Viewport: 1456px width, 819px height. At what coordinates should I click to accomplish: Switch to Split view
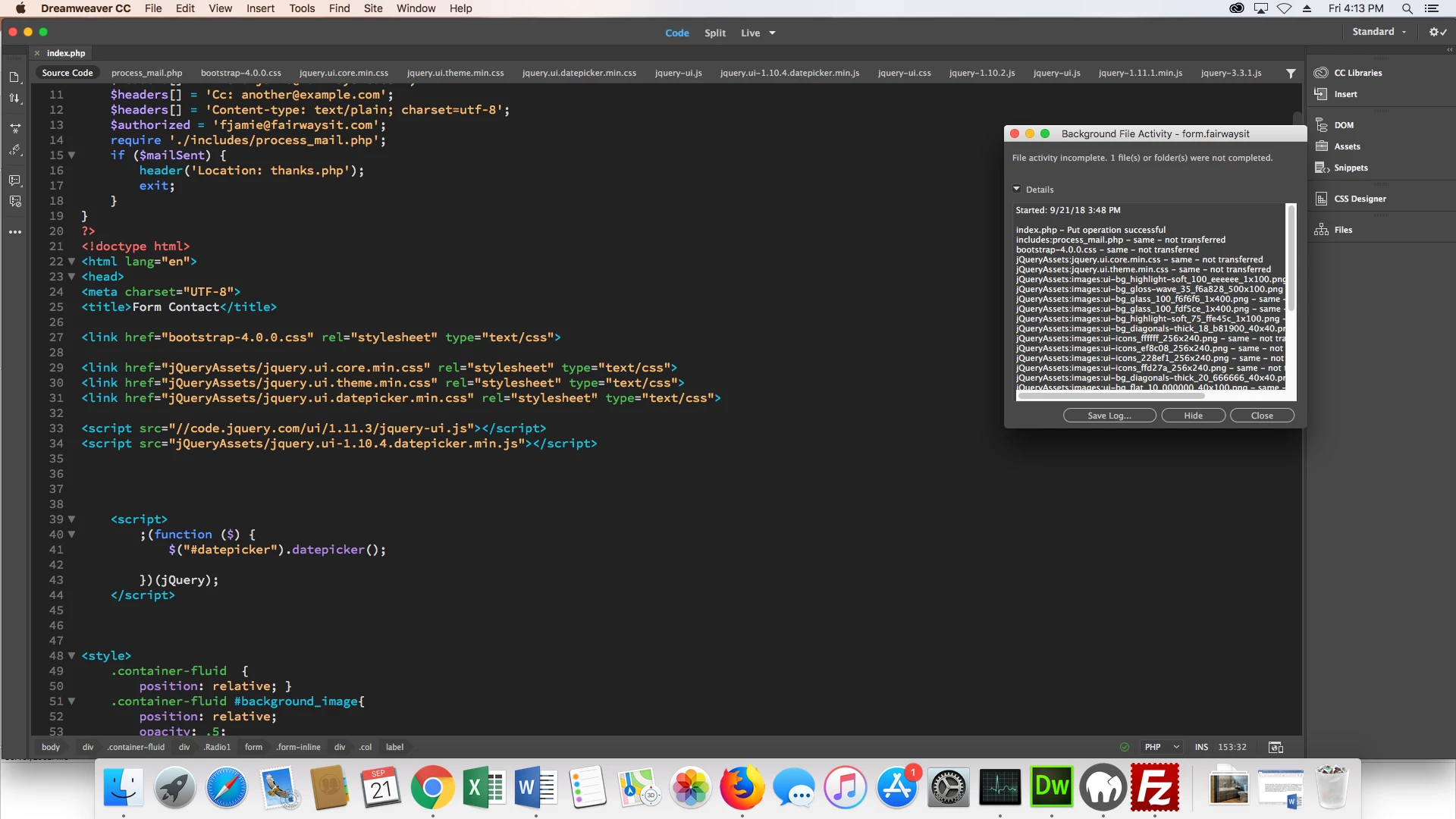point(714,33)
